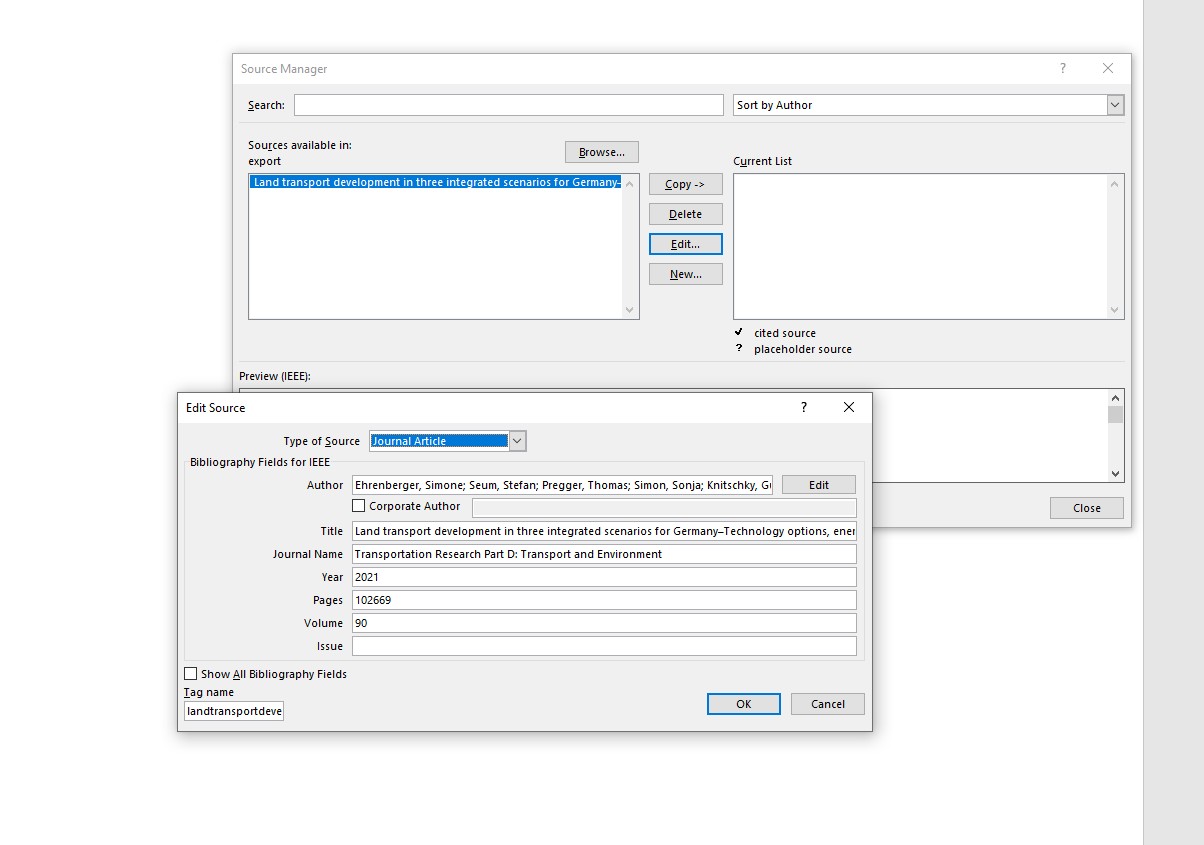The height and width of the screenshot is (845, 1204).
Task: Click the Journal Name field
Action: pyautogui.click(x=604, y=554)
